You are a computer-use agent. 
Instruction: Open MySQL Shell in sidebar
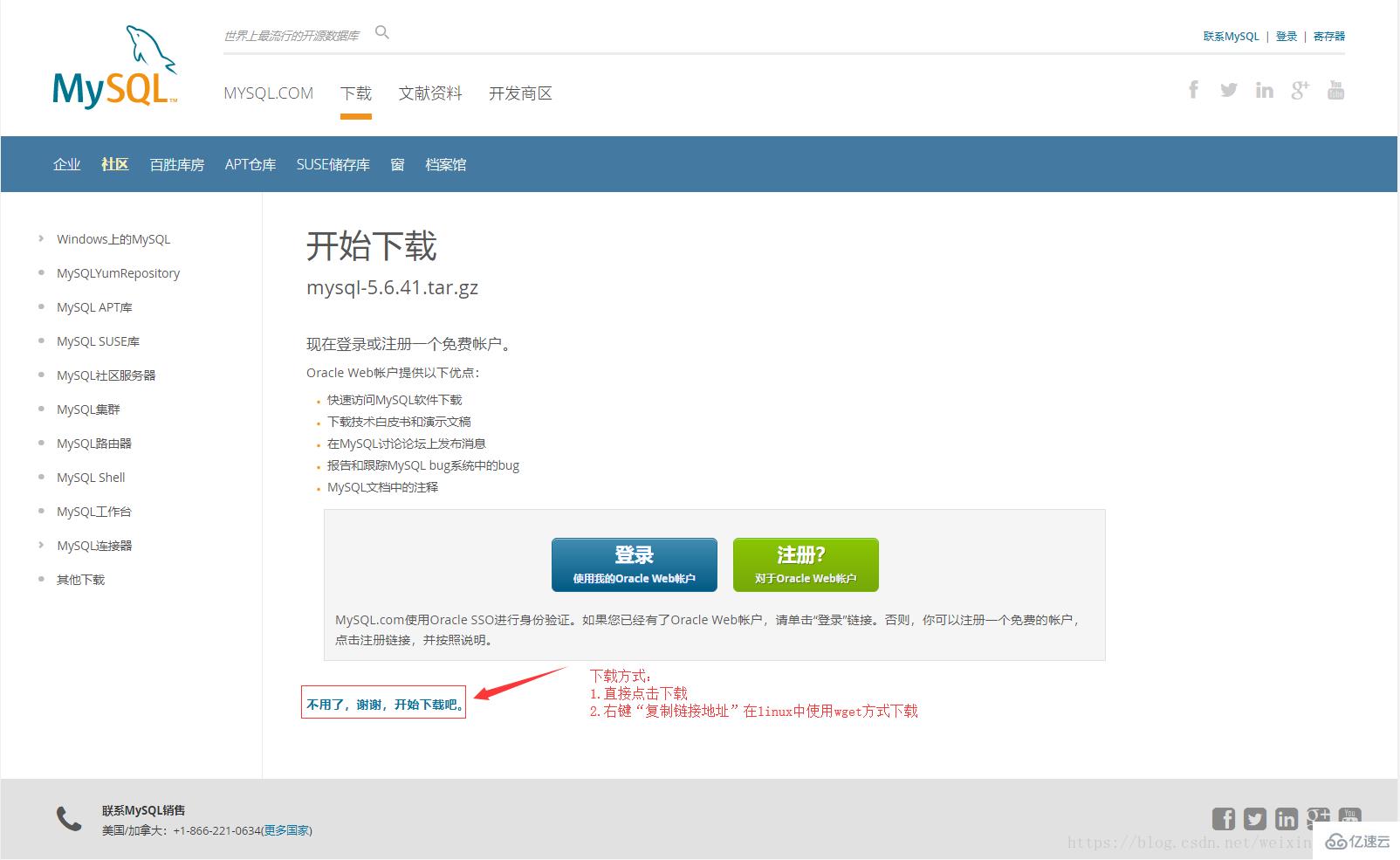point(91,478)
